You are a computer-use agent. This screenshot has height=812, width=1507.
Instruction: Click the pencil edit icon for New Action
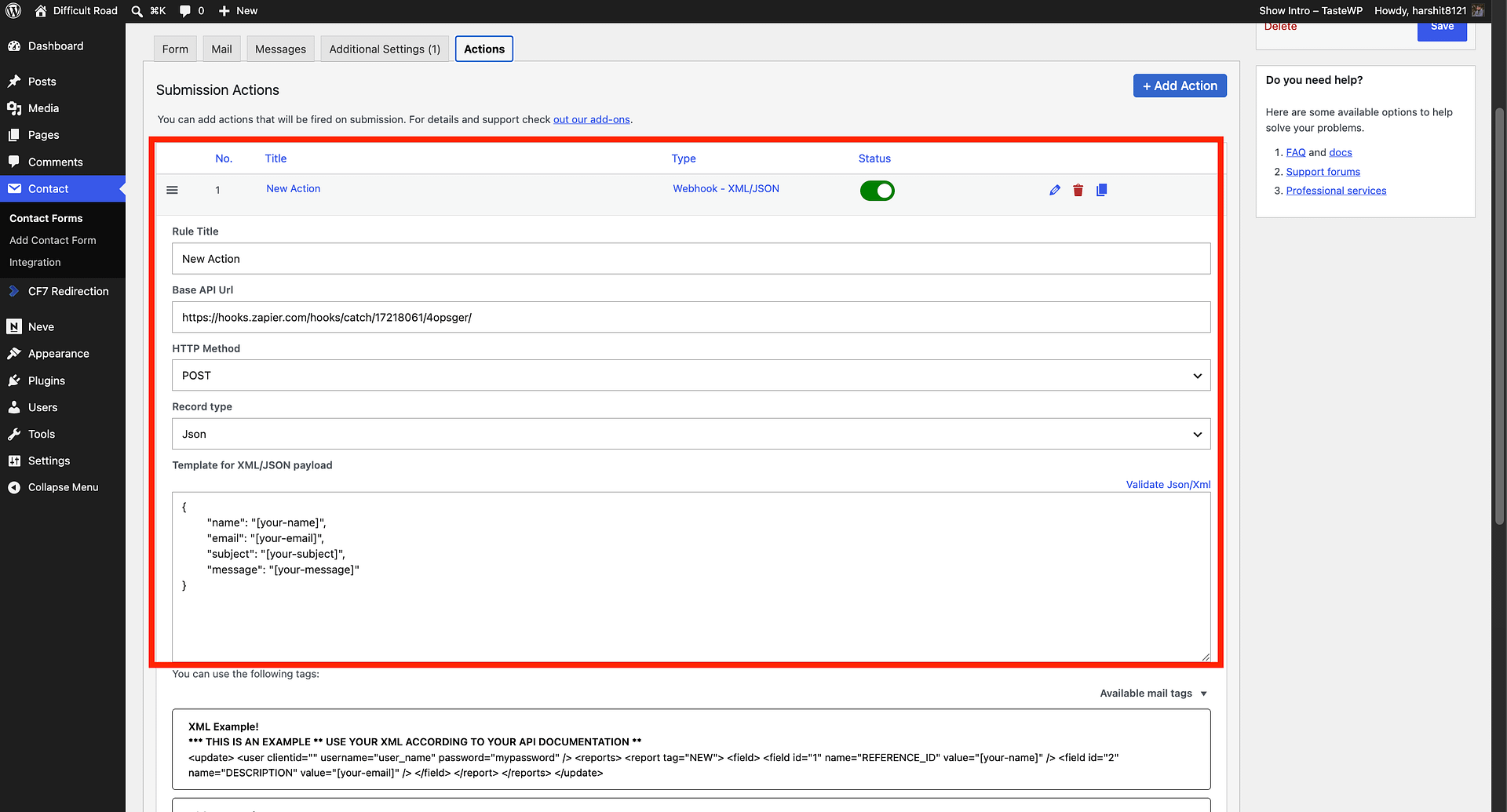pyautogui.click(x=1055, y=190)
